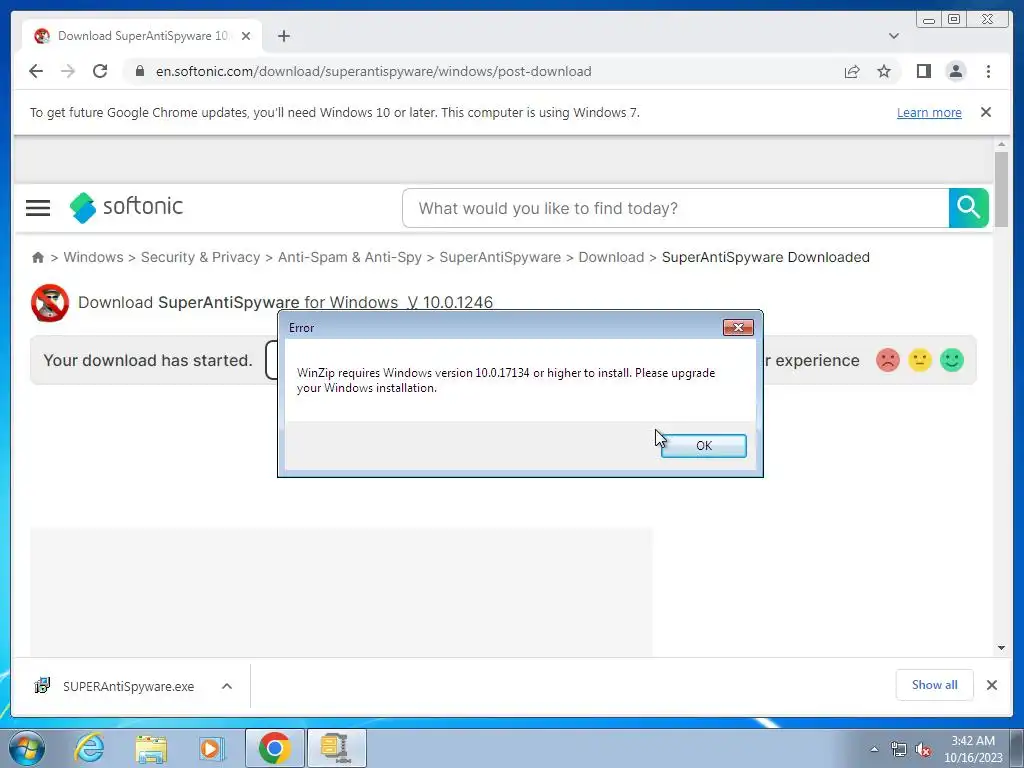Open the tab search chevron
The height and width of the screenshot is (768, 1024).
(894, 36)
